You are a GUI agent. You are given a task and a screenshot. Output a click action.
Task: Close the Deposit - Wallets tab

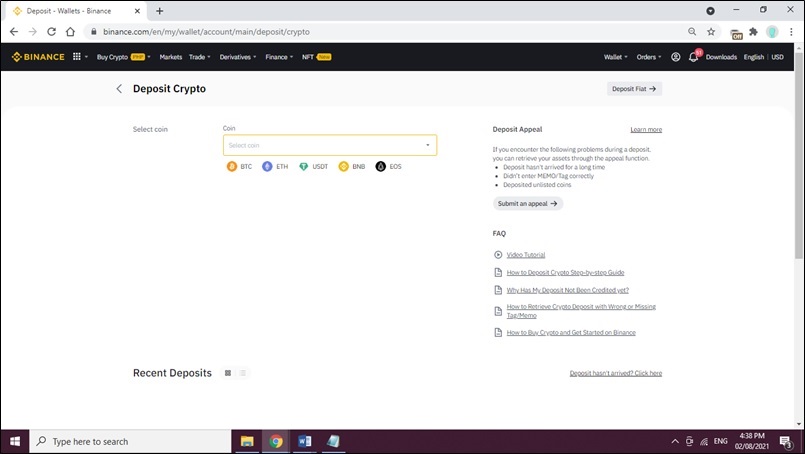coord(137,11)
